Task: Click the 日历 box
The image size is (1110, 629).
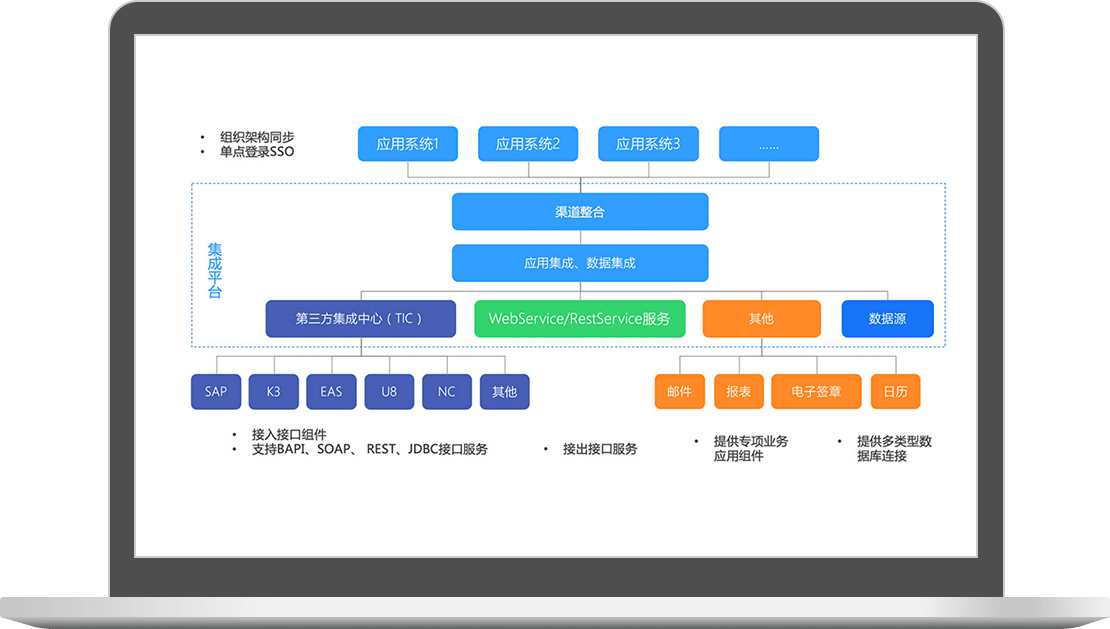Action: tap(895, 392)
